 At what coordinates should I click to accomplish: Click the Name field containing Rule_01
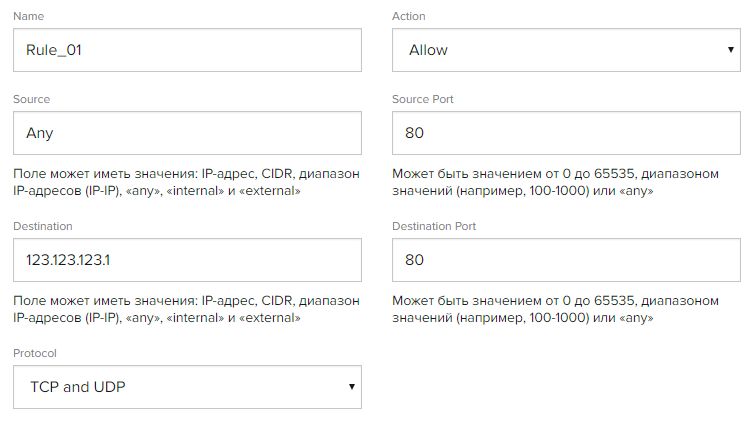(x=187, y=50)
